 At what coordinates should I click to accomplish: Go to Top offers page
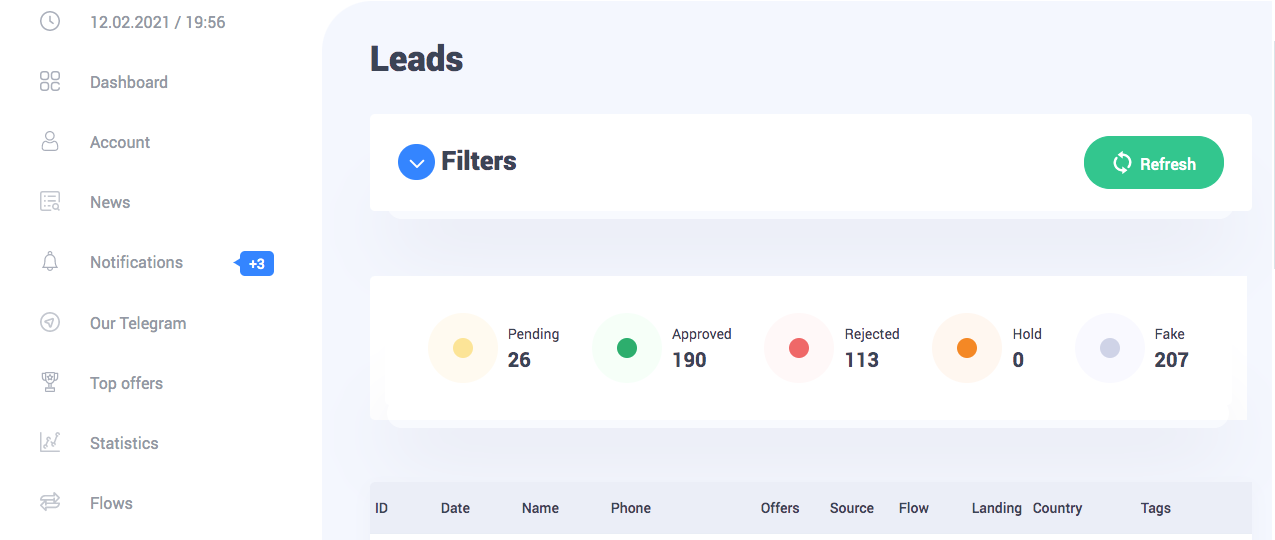pos(126,383)
